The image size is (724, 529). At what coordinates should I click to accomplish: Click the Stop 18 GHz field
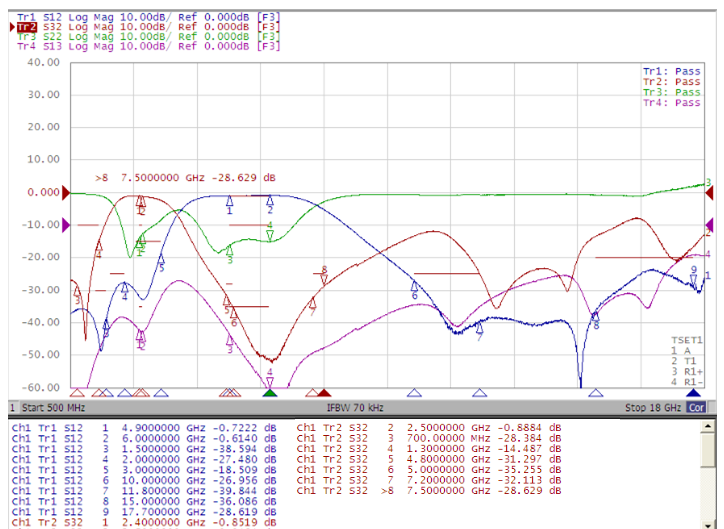point(652,408)
